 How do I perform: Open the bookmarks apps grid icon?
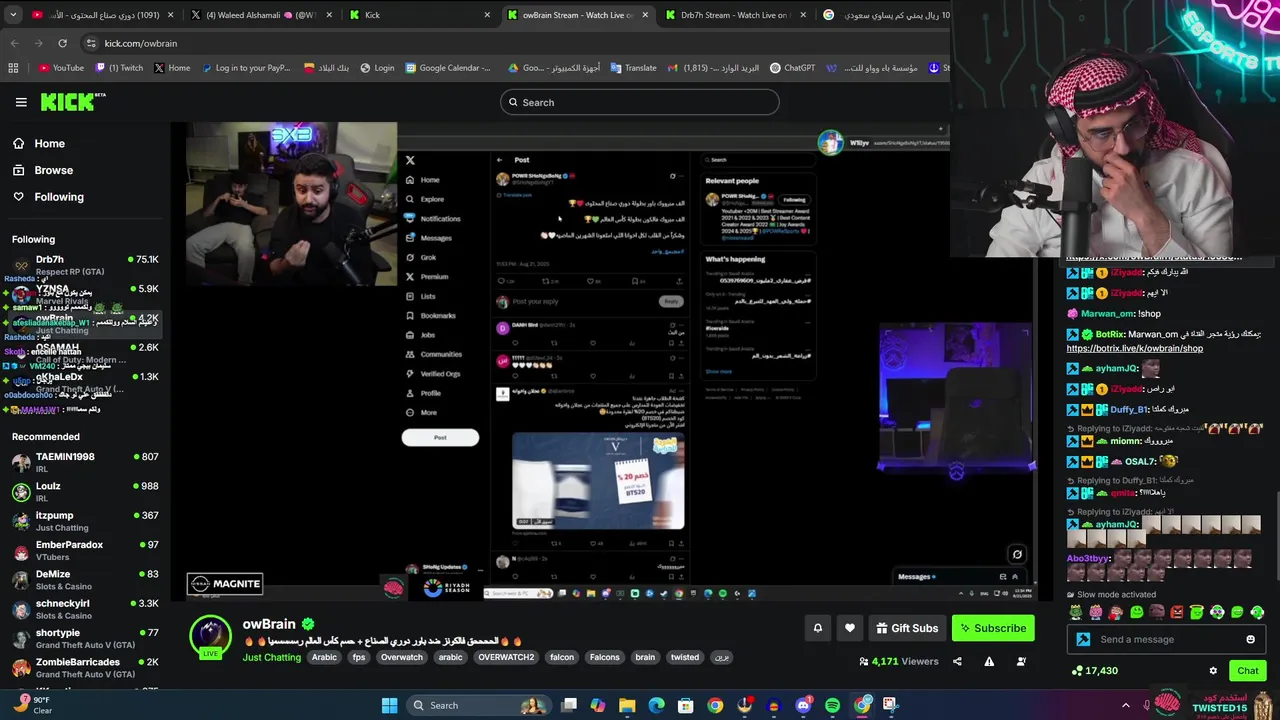click(x=13, y=68)
